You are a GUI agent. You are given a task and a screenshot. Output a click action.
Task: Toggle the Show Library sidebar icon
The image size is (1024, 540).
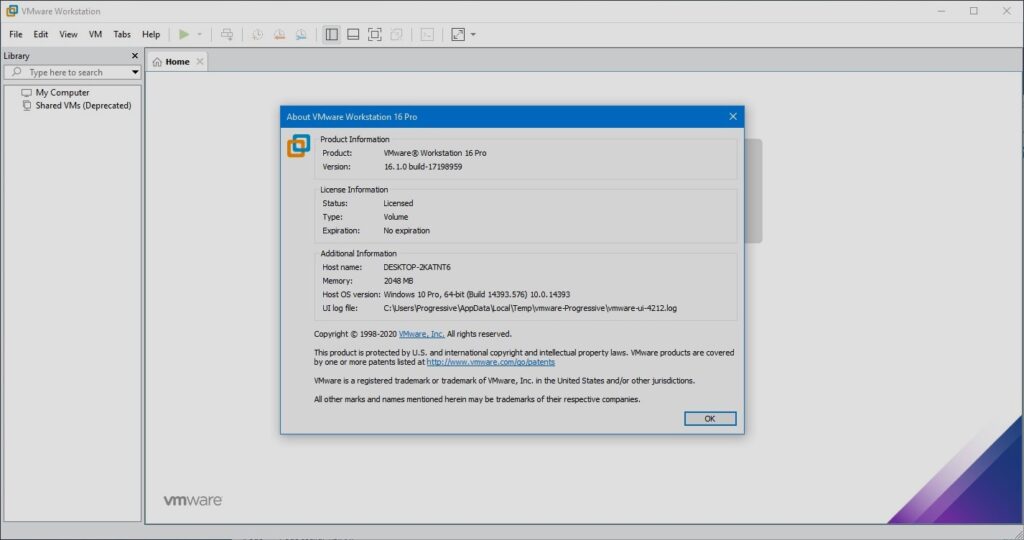tap(332, 34)
